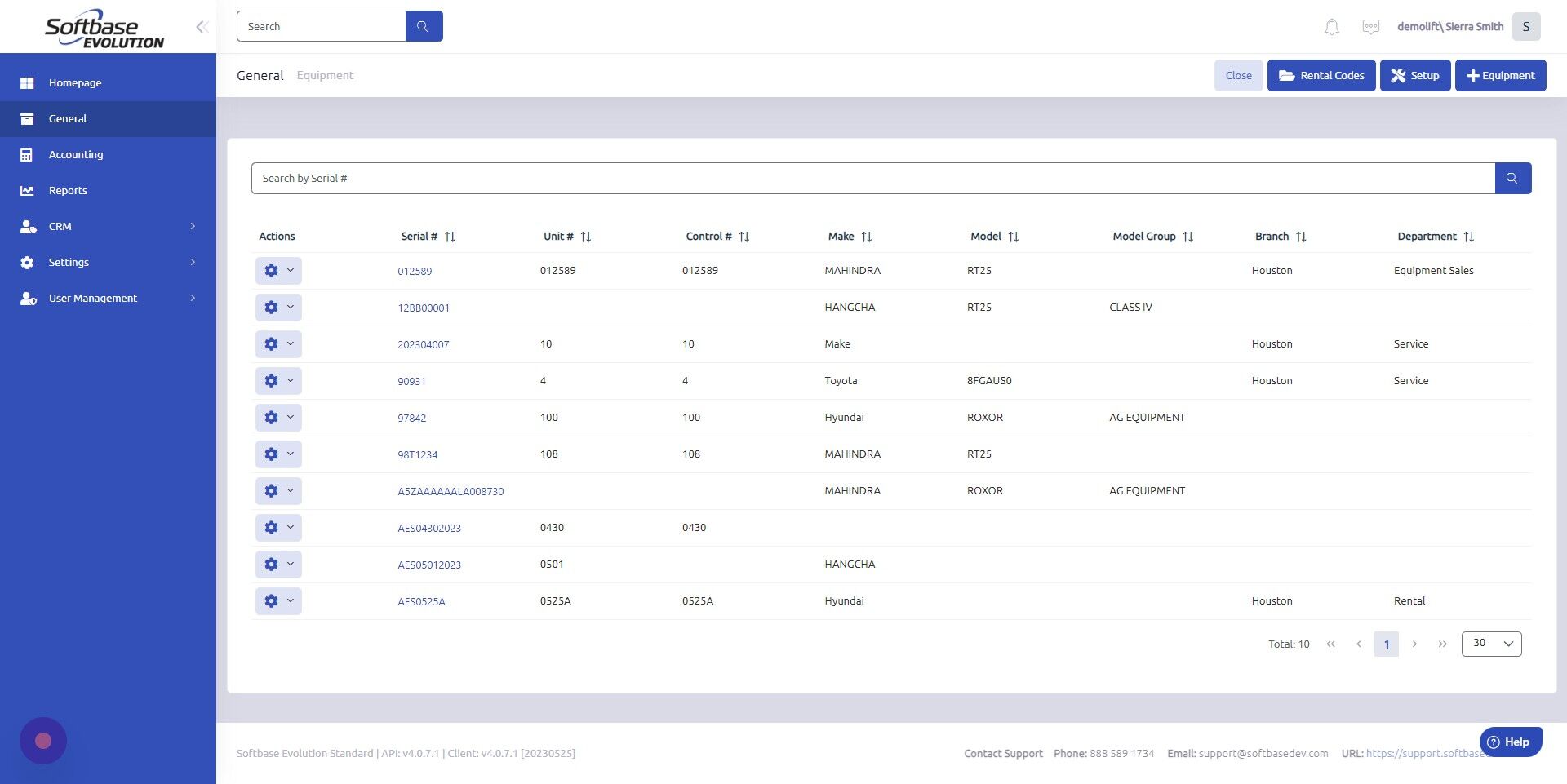Viewport: 1567px width, 784px height.
Task: Click the search magnifier in top bar
Action: click(x=424, y=26)
